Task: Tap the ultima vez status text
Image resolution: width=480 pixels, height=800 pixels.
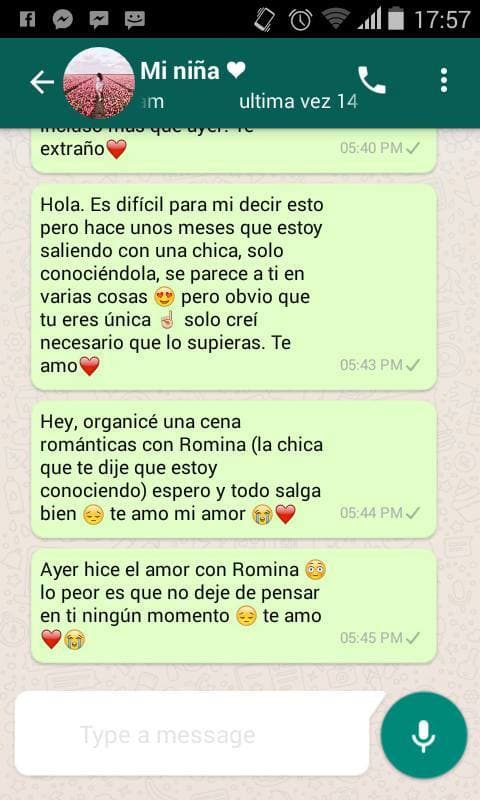Action: (298, 102)
